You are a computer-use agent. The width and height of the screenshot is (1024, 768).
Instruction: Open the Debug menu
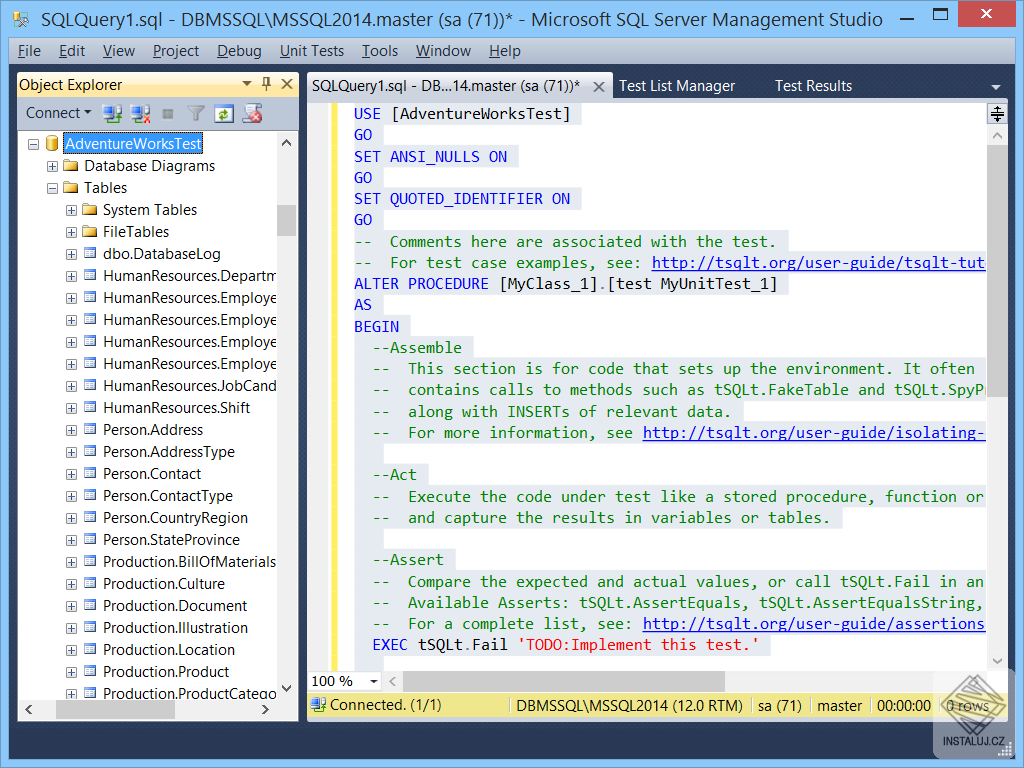tap(239, 51)
